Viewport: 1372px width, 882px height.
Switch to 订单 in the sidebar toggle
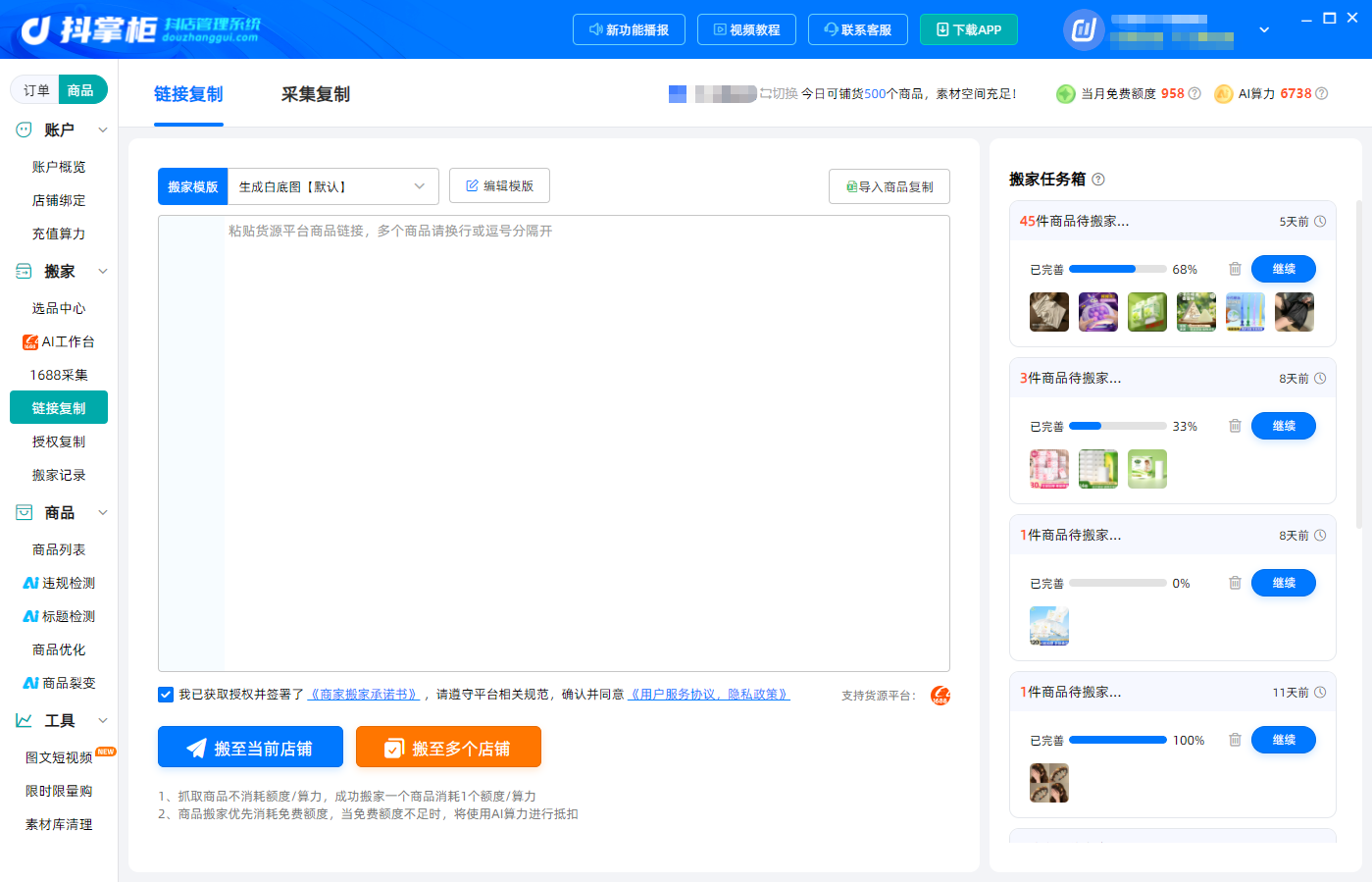pos(36,90)
